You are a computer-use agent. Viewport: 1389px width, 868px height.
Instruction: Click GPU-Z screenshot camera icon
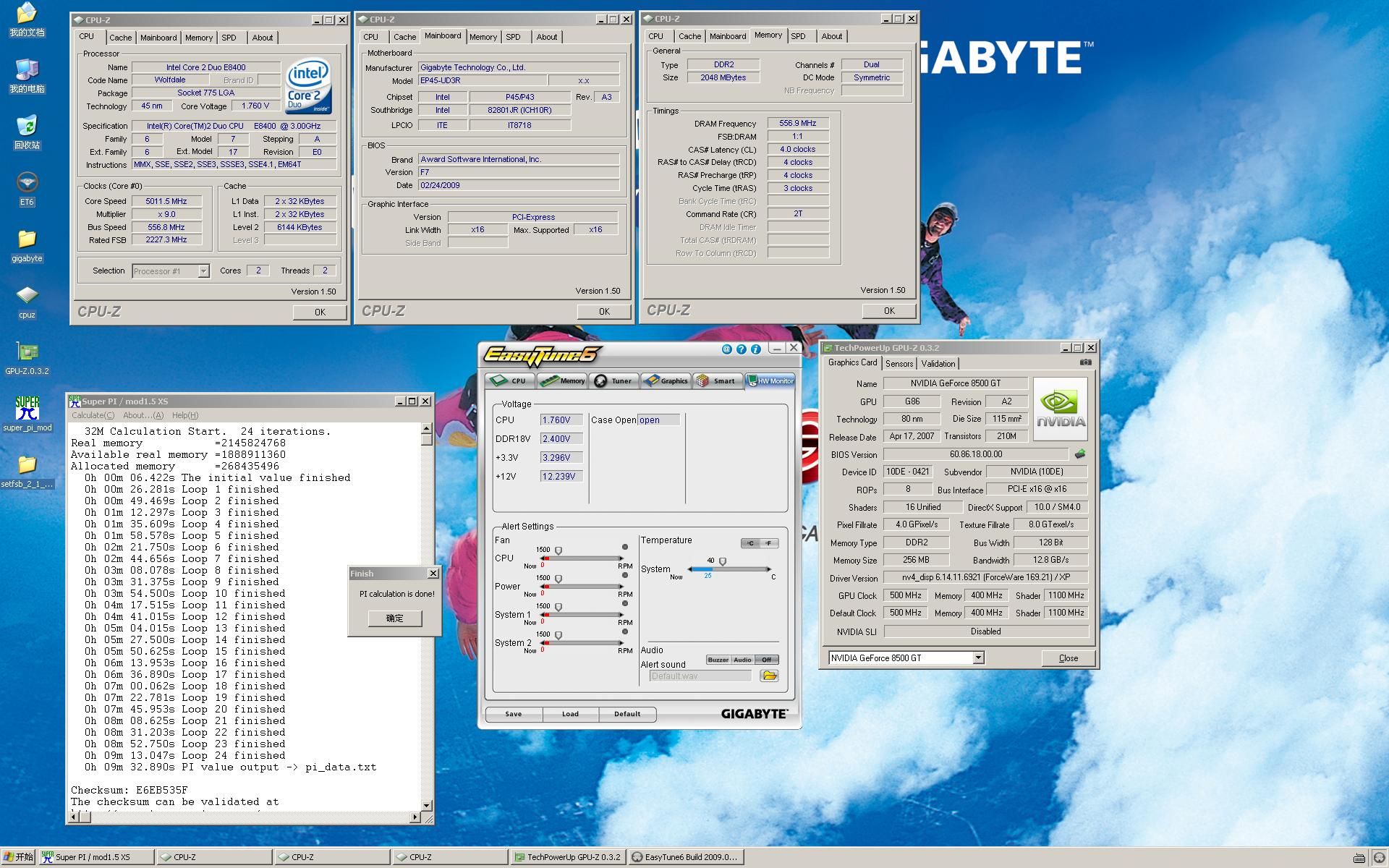[1085, 362]
